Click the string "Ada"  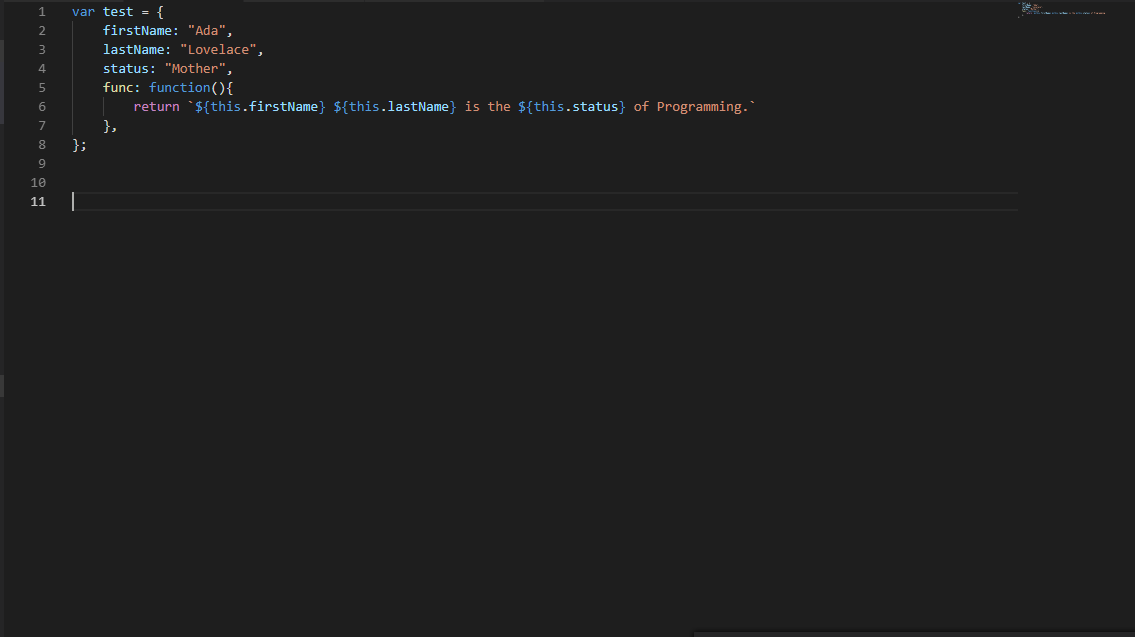click(x=205, y=30)
